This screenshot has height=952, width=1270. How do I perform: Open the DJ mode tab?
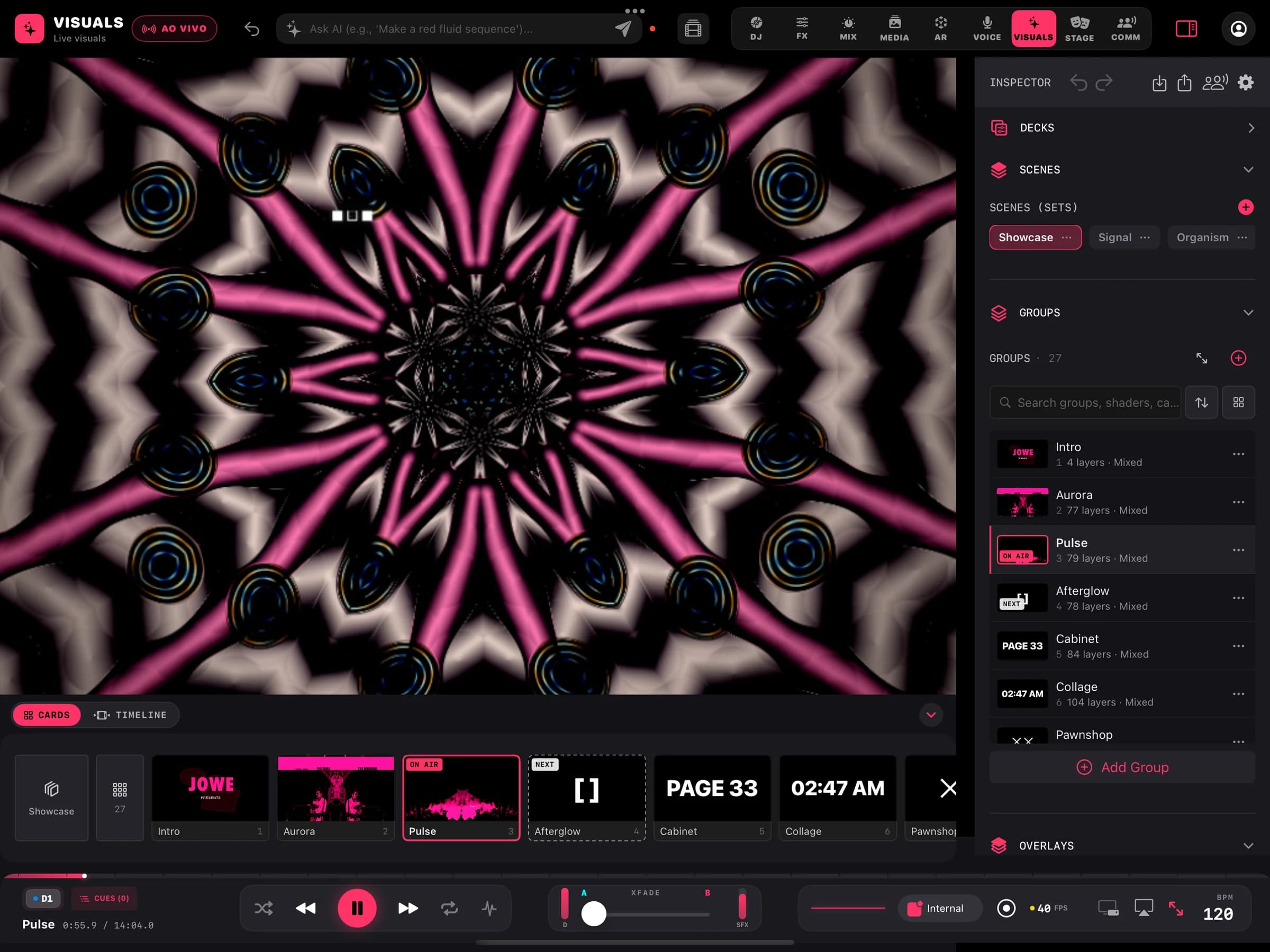[x=756, y=28]
